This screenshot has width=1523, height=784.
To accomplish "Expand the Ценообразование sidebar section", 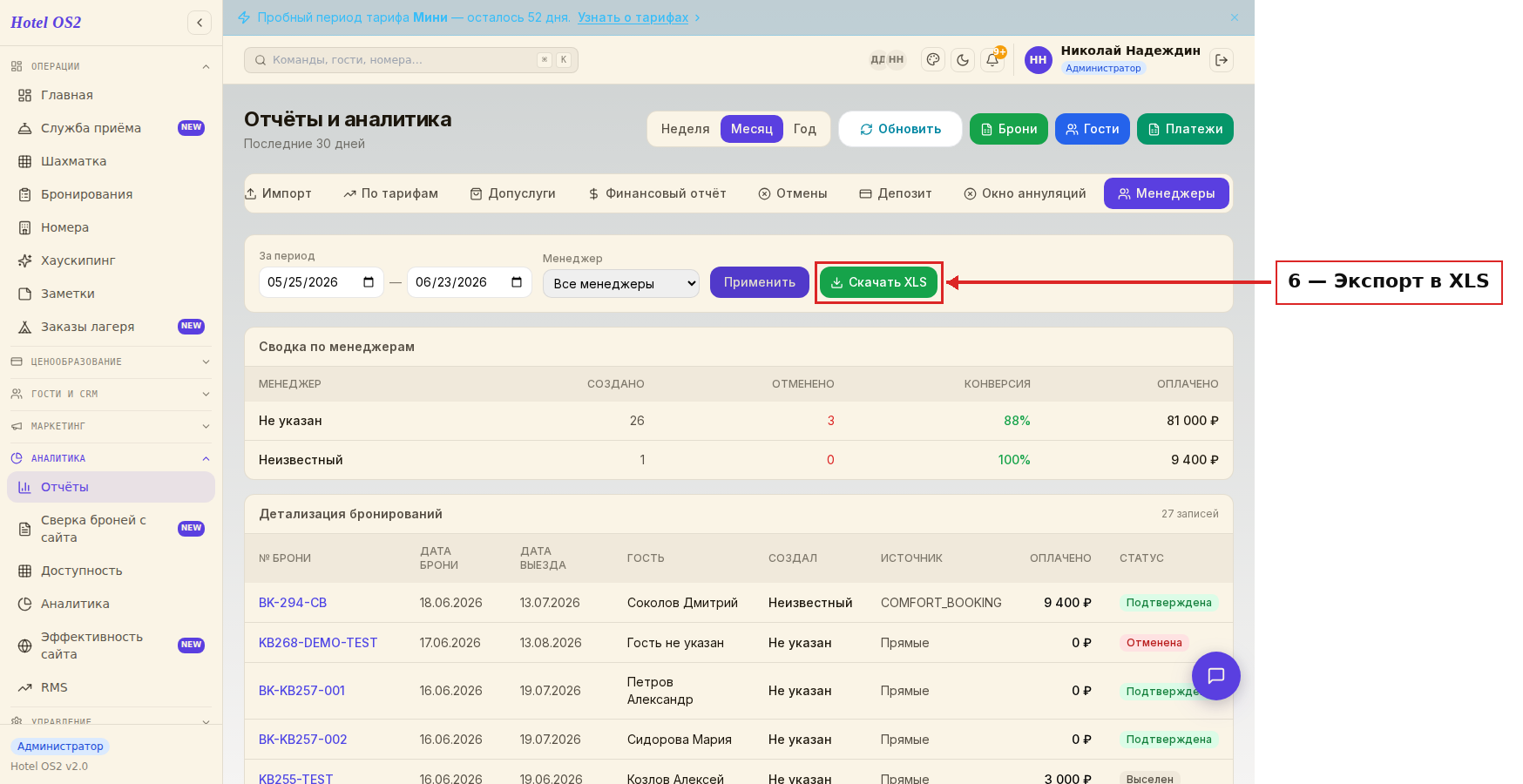I will 111,362.
